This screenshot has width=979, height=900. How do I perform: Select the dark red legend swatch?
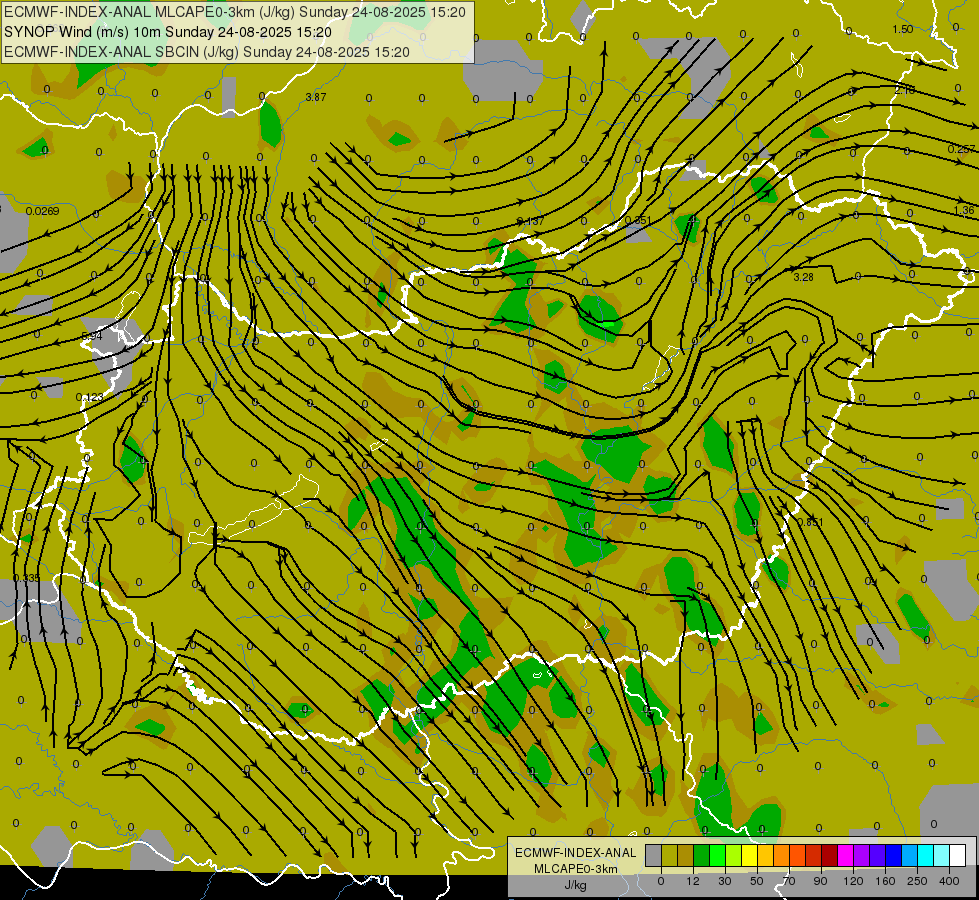coord(830,856)
